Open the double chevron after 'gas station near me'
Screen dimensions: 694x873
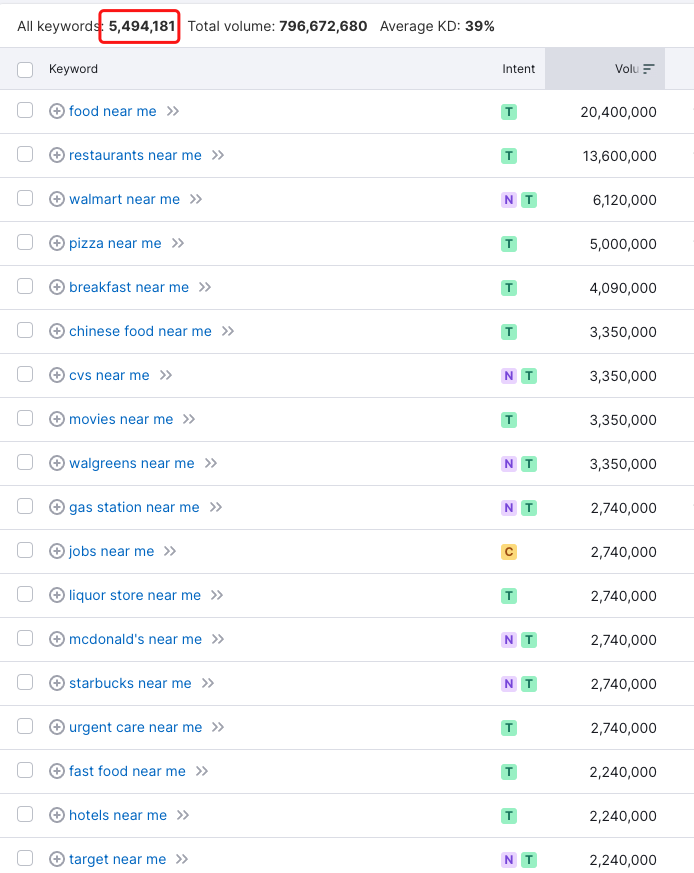[216, 507]
